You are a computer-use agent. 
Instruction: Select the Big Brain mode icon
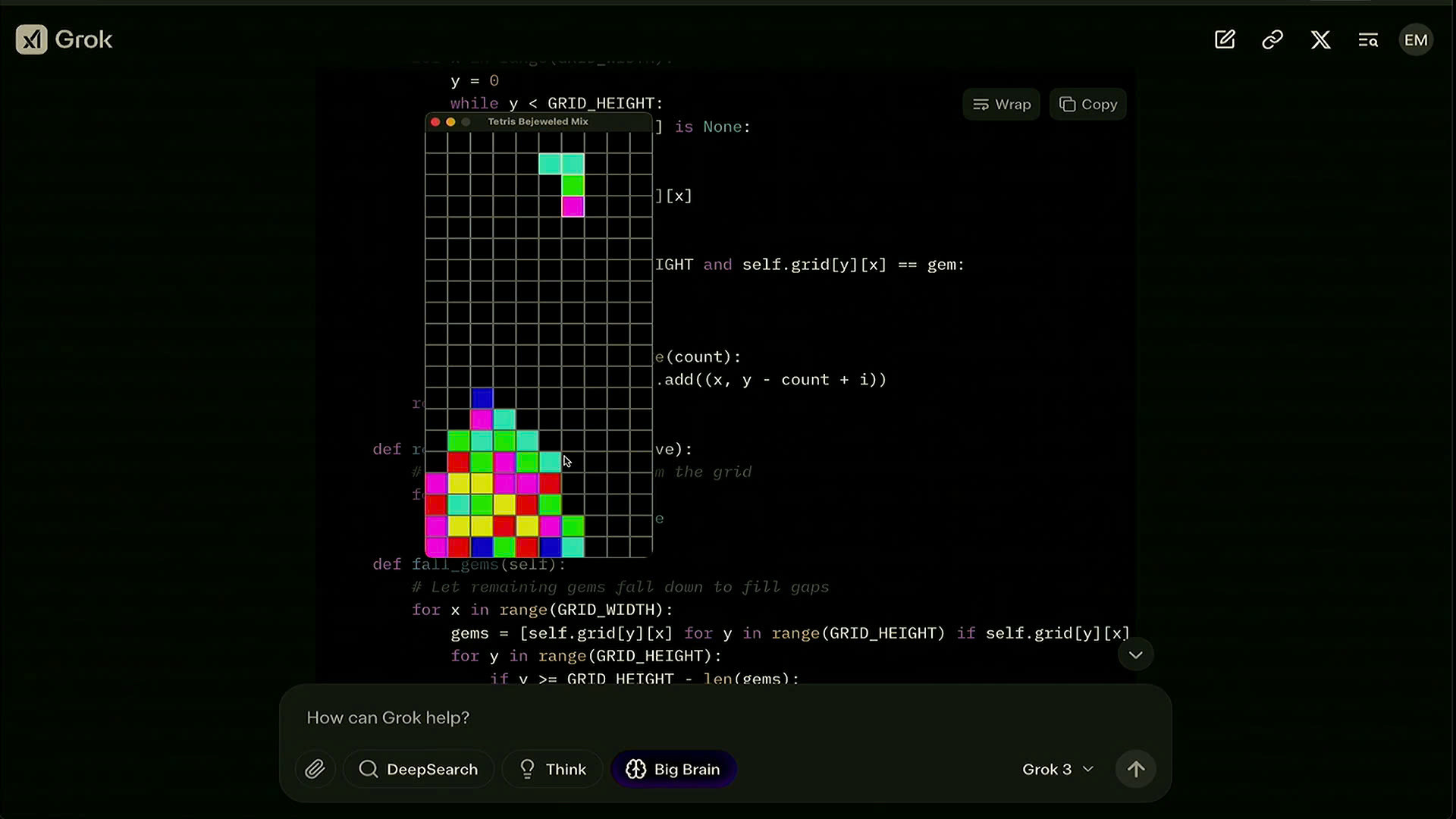(x=636, y=769)
